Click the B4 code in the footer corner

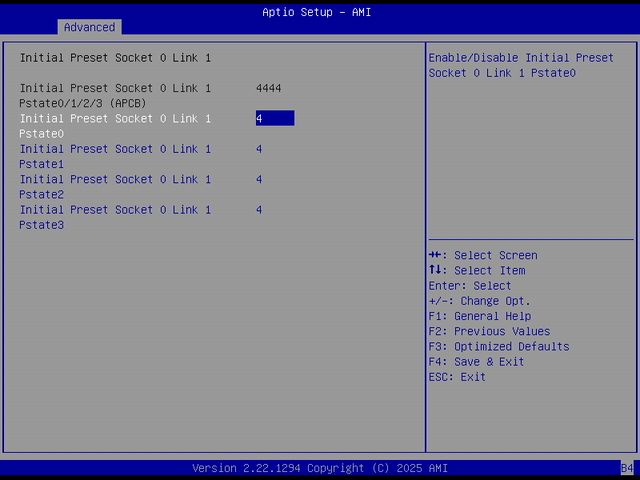(627, 468)
